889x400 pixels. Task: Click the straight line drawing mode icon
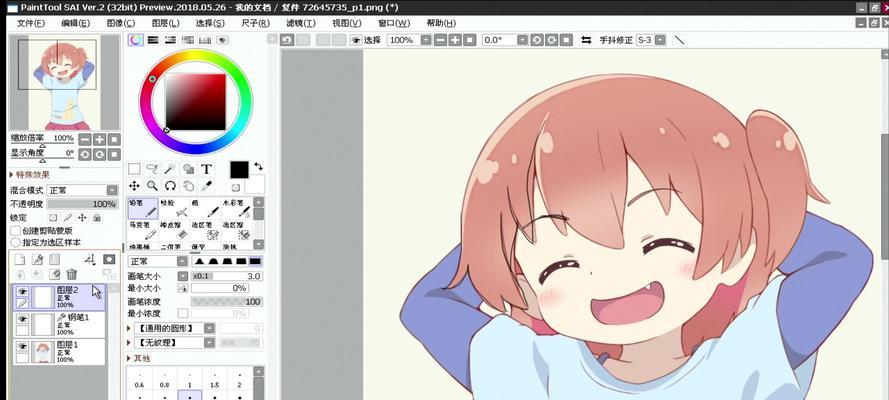[x=679, y=40]
